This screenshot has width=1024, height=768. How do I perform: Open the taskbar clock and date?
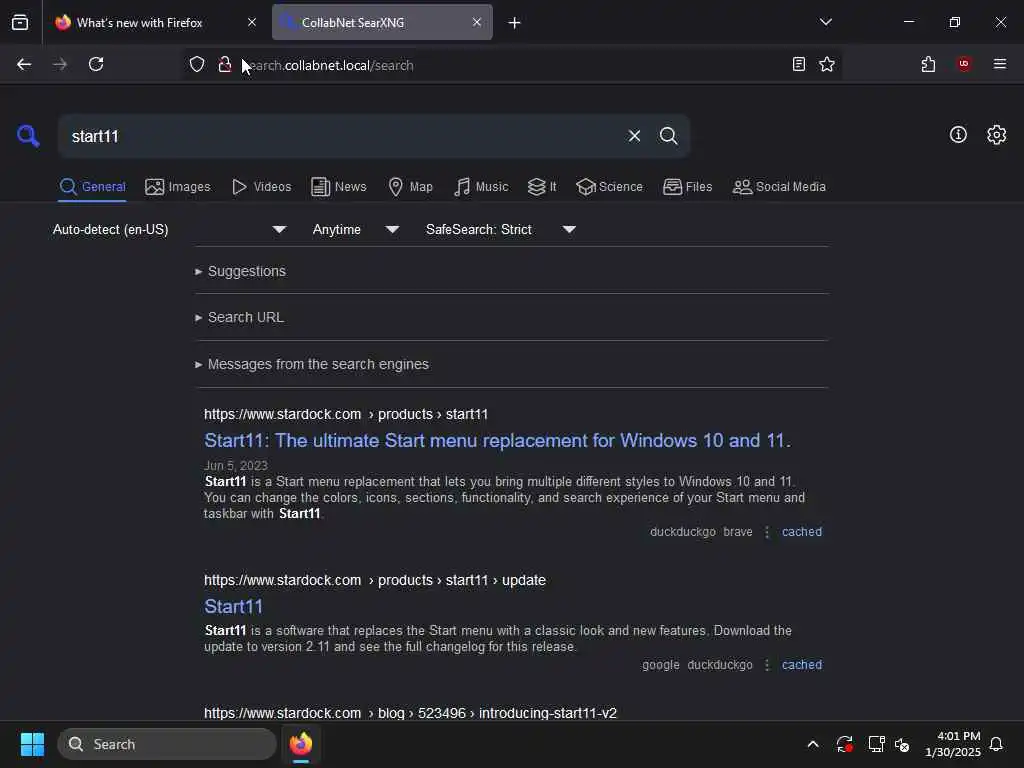tap(952, 744)
